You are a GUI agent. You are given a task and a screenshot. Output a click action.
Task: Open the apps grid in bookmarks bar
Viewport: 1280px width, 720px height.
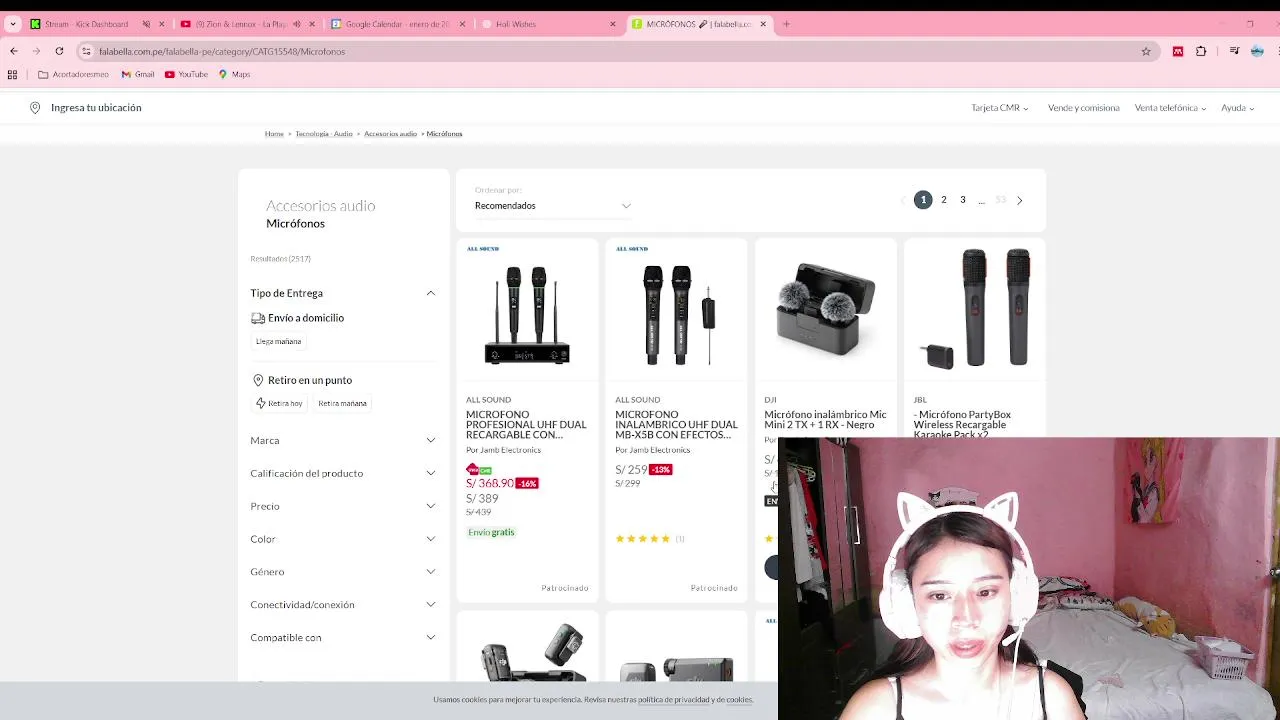[x=12, y=74]
